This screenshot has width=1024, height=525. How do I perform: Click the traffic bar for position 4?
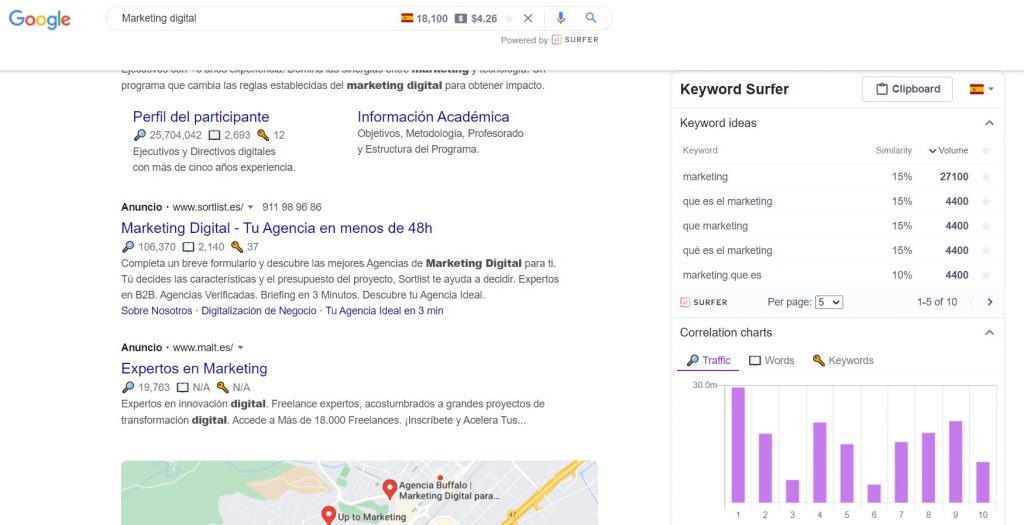pos(820,462)
